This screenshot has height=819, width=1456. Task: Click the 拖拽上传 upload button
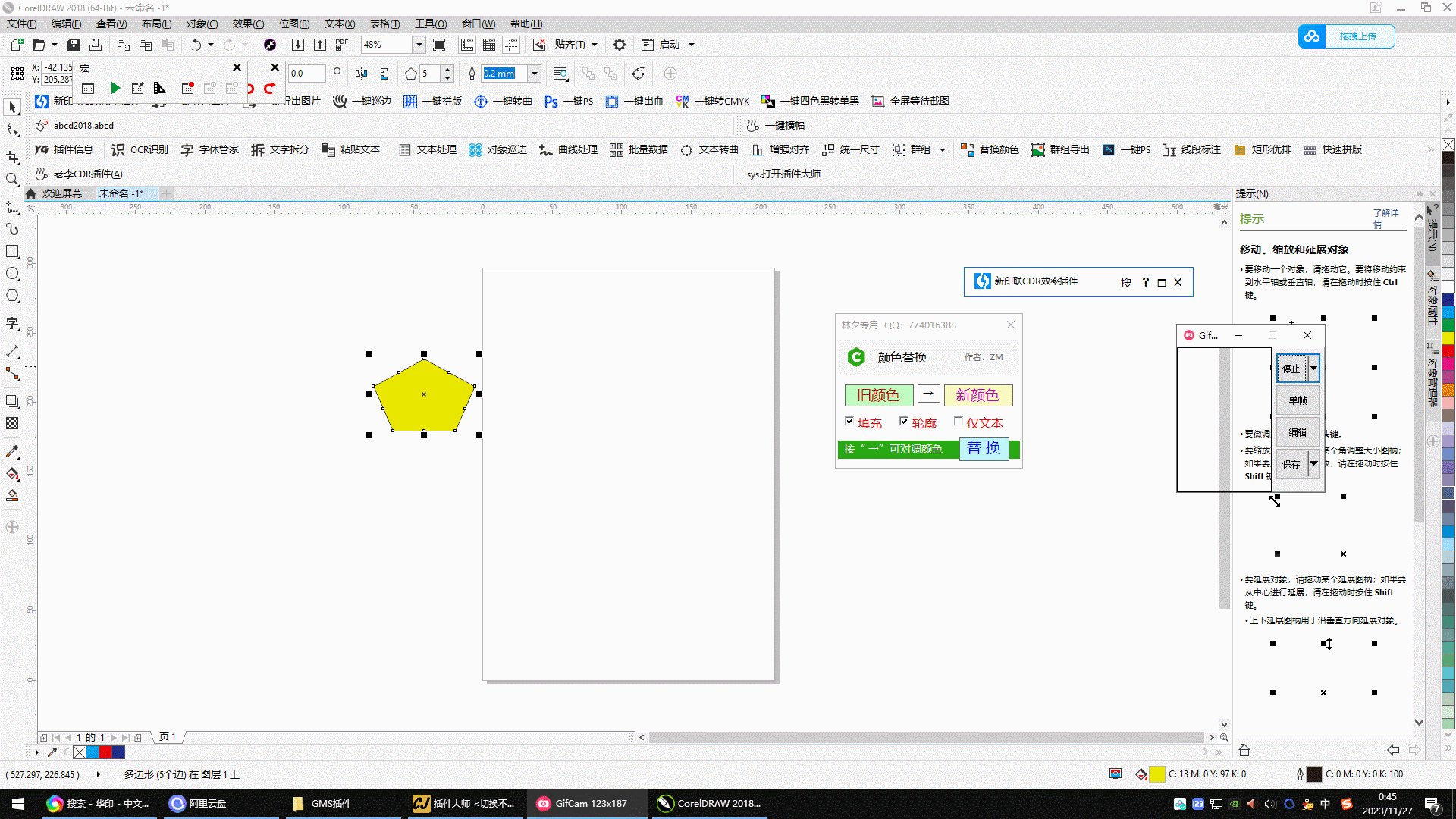pos(1346,36)
